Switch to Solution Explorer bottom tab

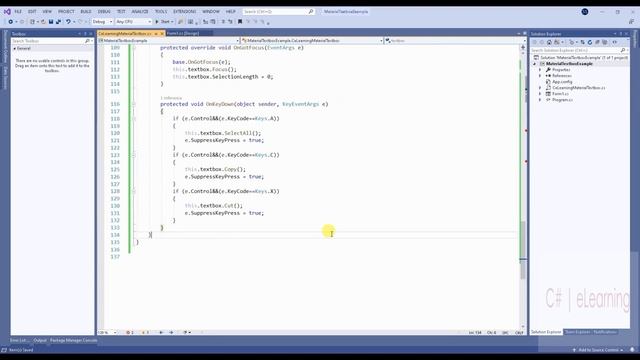click(546, 332)
